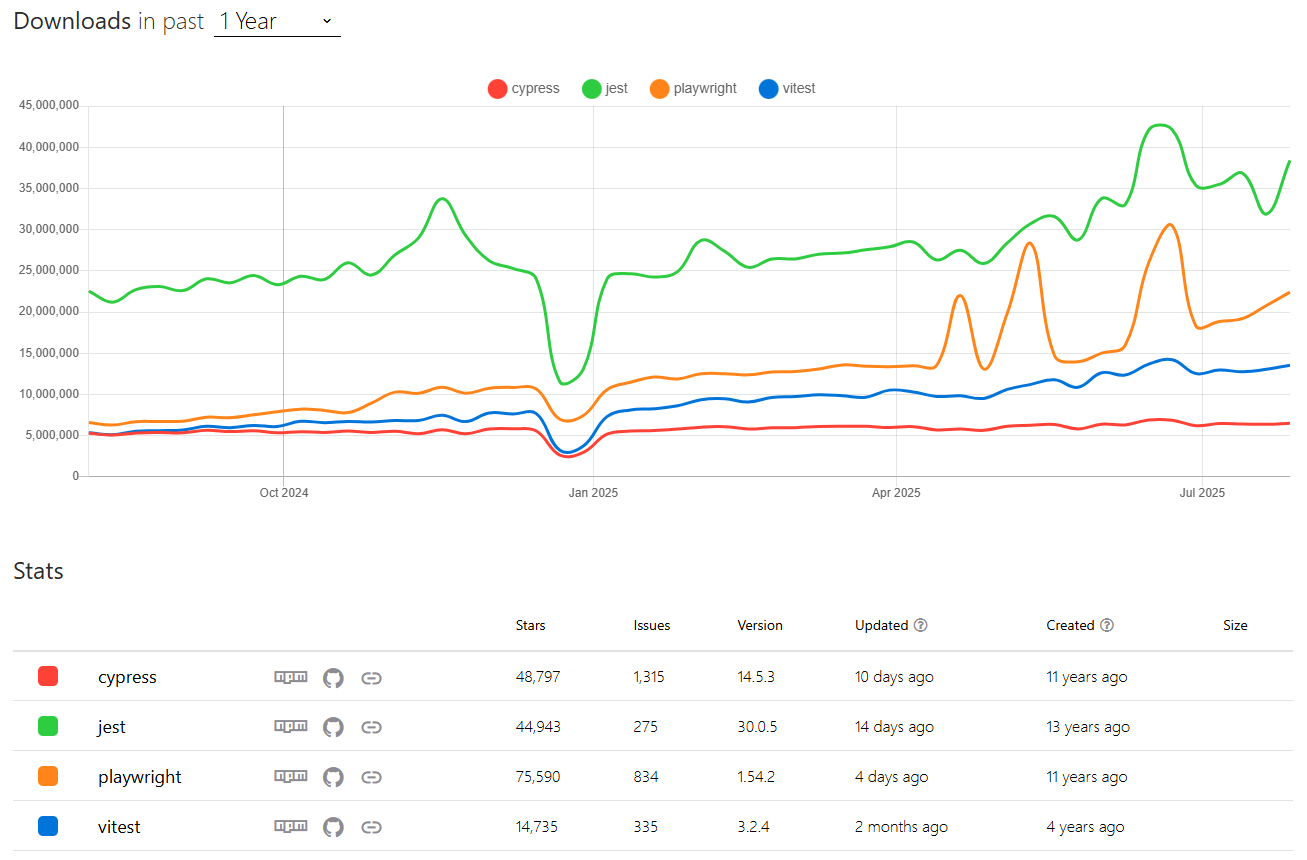This screenshot has width=1307, height=860.
Task: Click the Version column header
Action: click(760, 625)
